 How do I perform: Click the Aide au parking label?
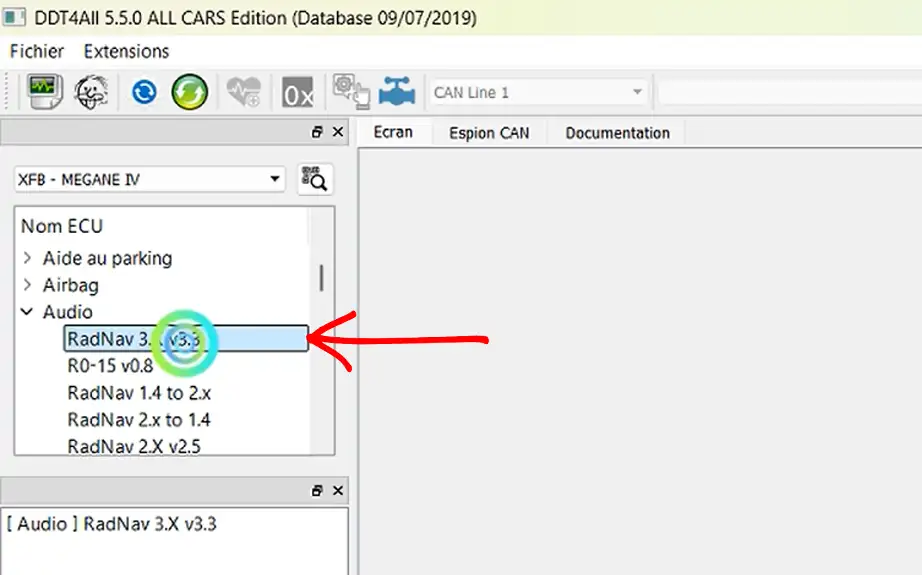pos(108,259)
